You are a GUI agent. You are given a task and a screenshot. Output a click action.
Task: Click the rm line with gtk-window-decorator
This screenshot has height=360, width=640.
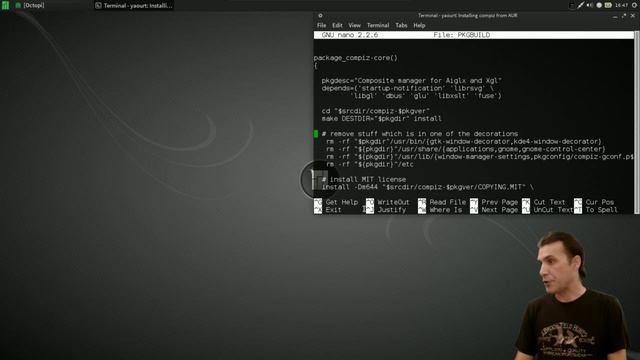pyautogui.click(x=464, y=142)
